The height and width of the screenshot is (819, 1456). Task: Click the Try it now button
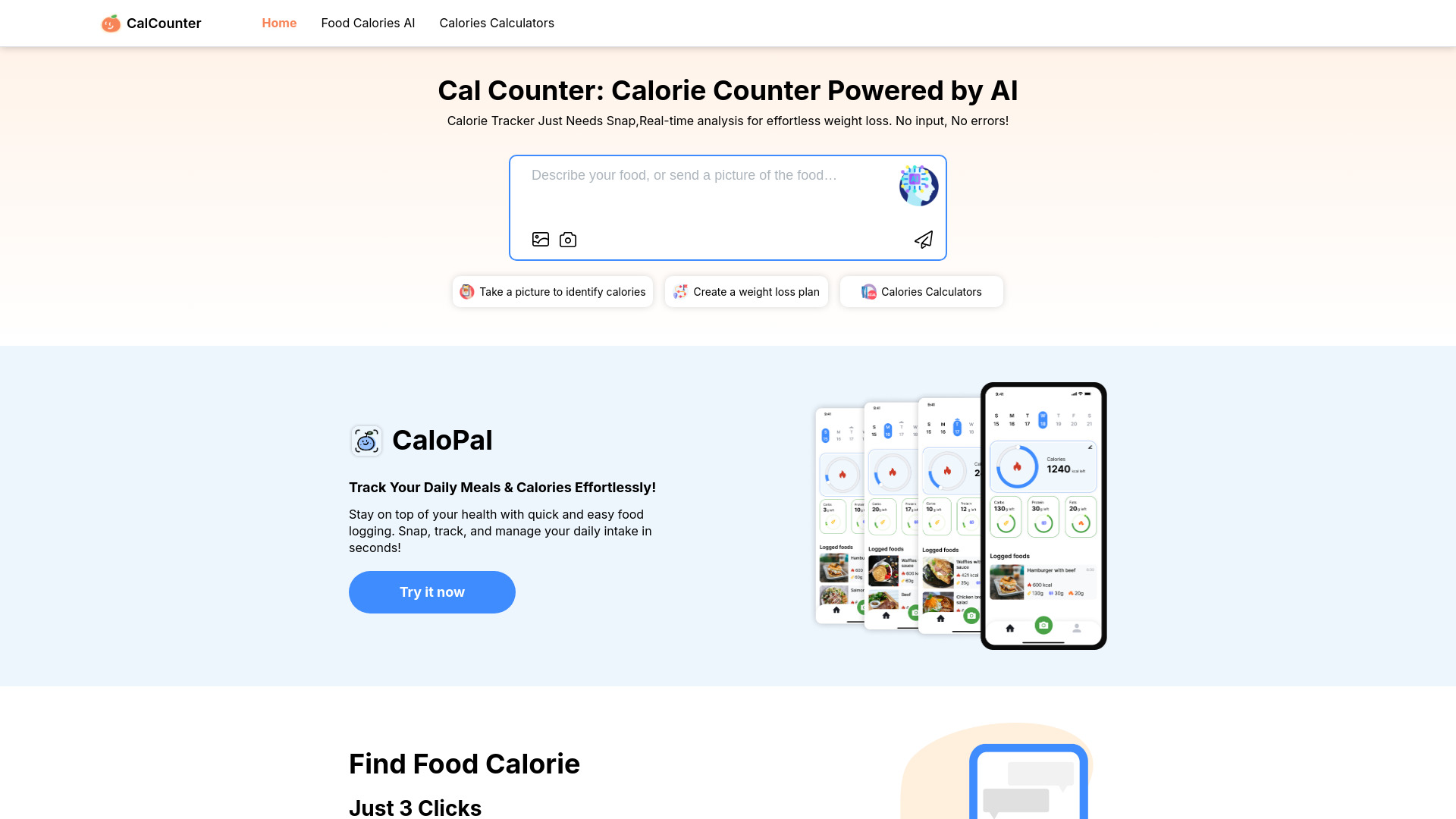(x=431, y=592)
